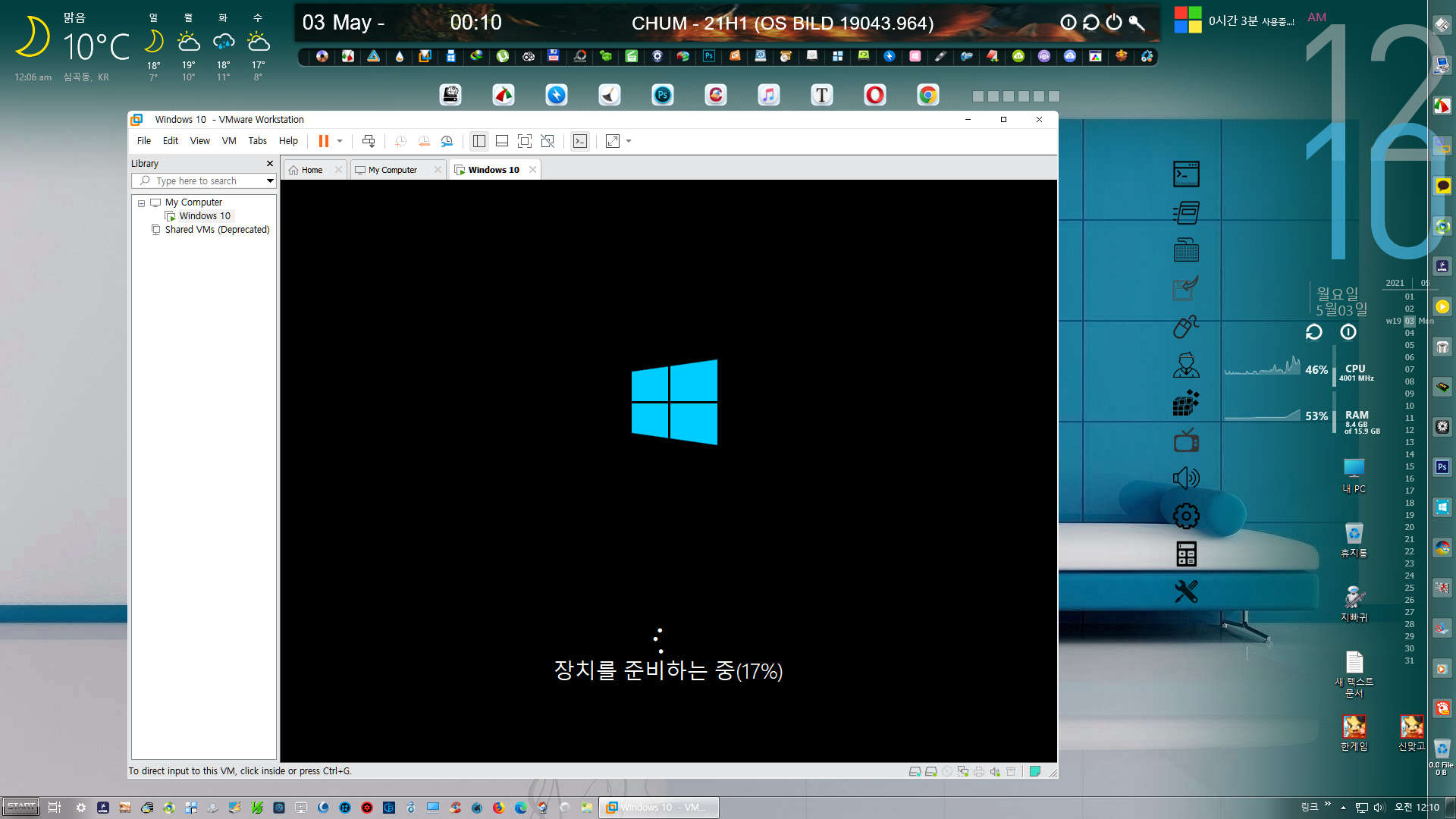Enter full screen mode
The image size is (1456, 819).
(x=525, y=141)
